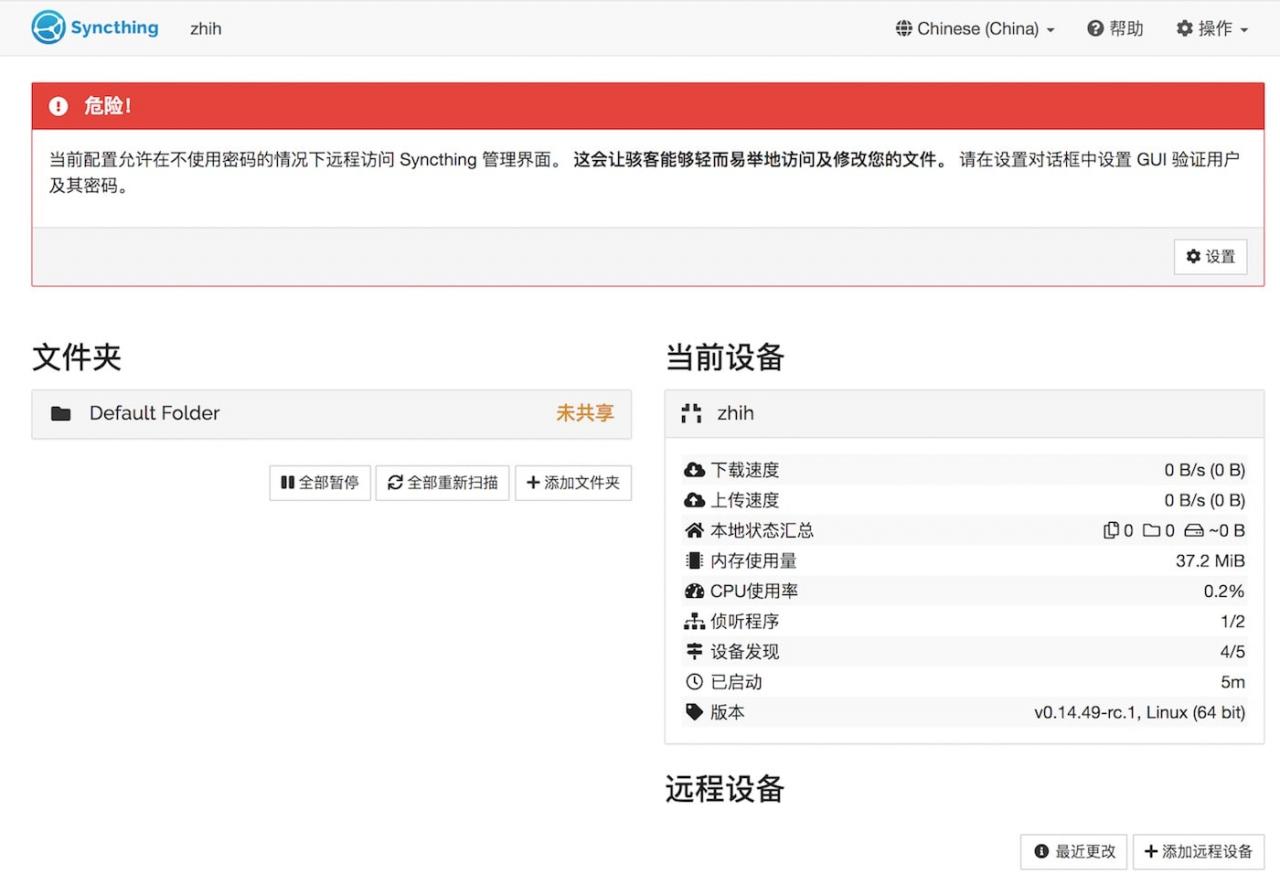The image size is (1280, 885).
Task: Click the 当前设备 section heading
Action: [725, 357]
